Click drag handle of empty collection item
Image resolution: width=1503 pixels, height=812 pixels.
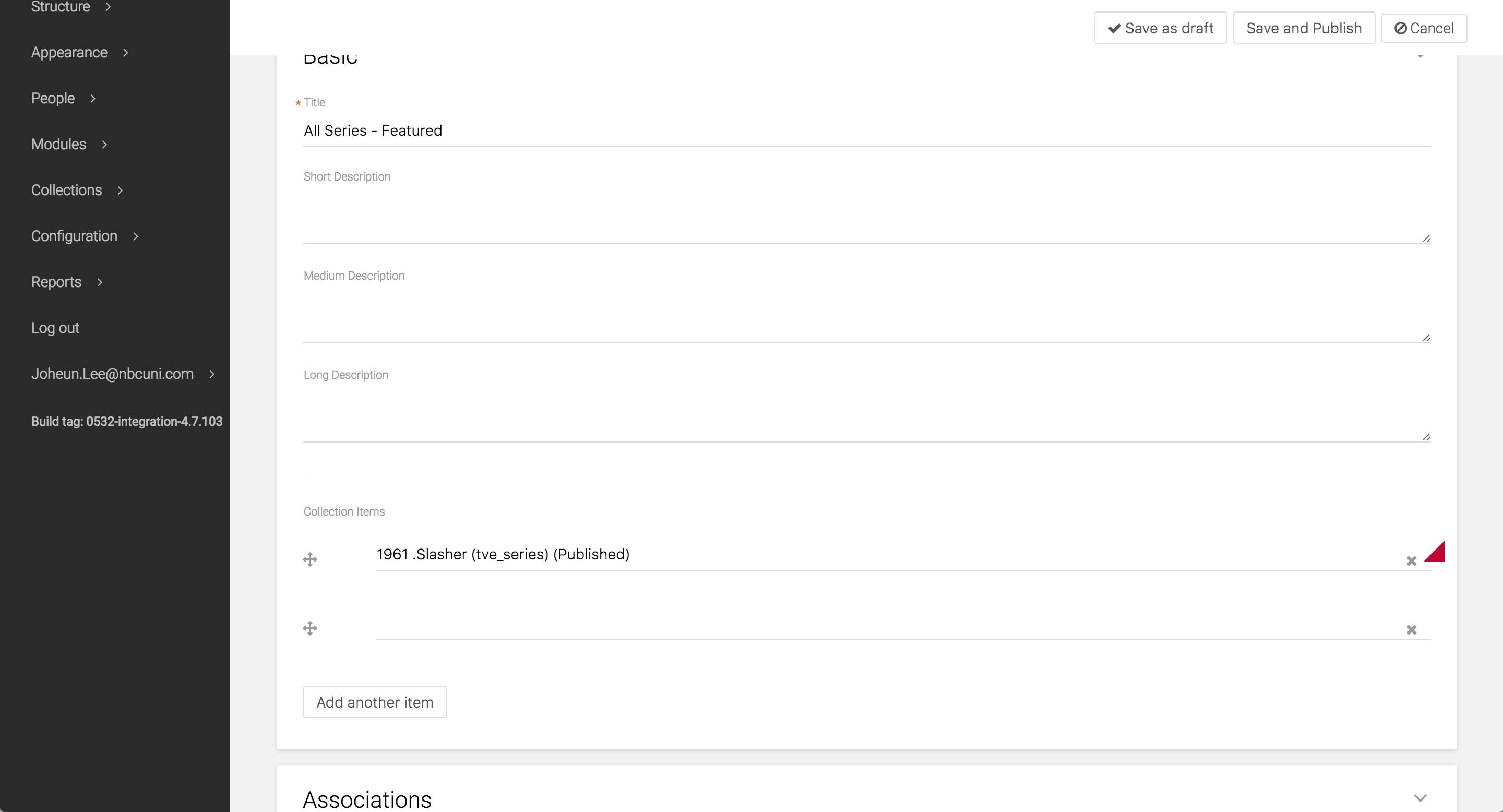(x=310, y=629)
